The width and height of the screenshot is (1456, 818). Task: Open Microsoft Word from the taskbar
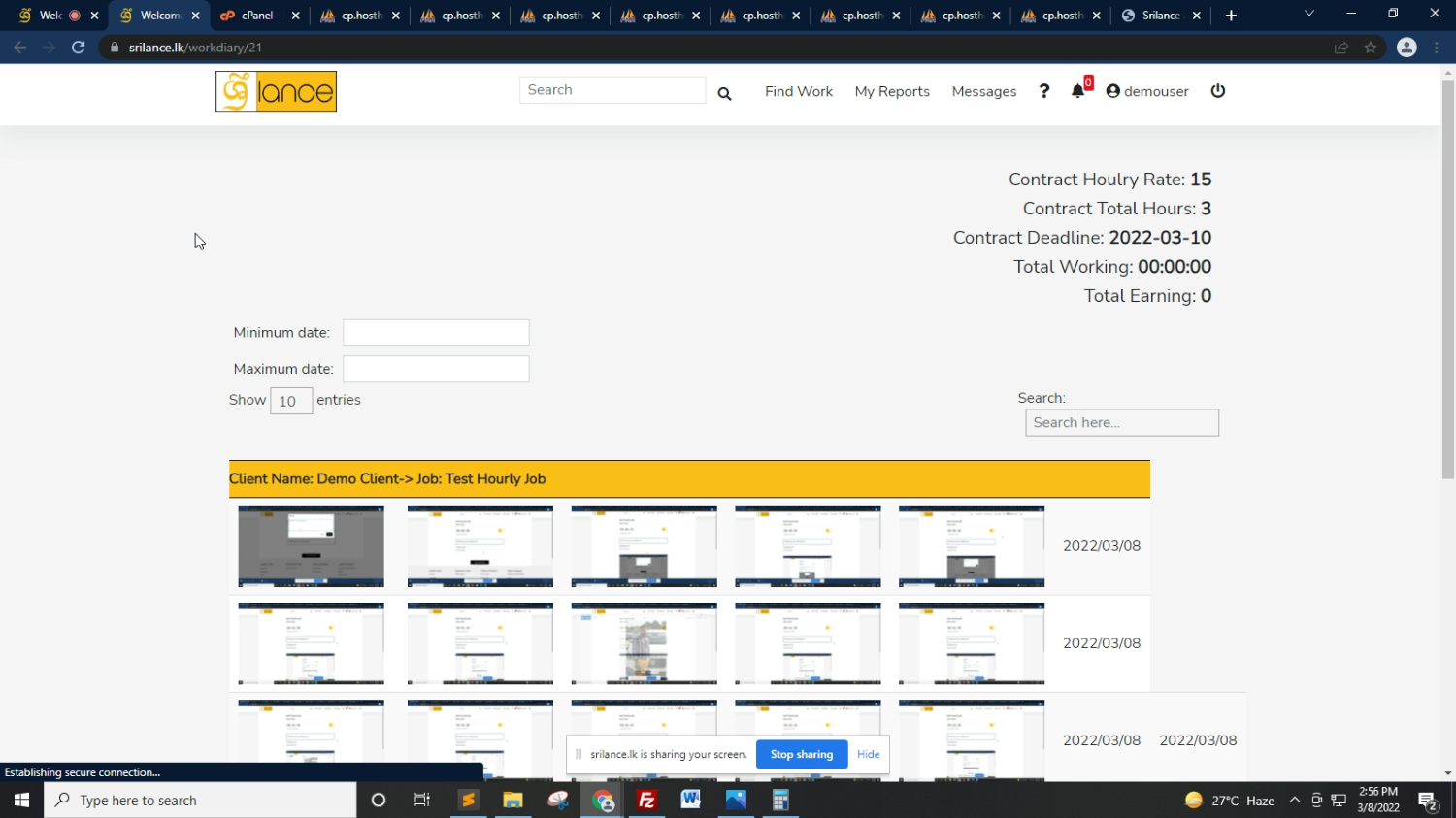[691, 801]
